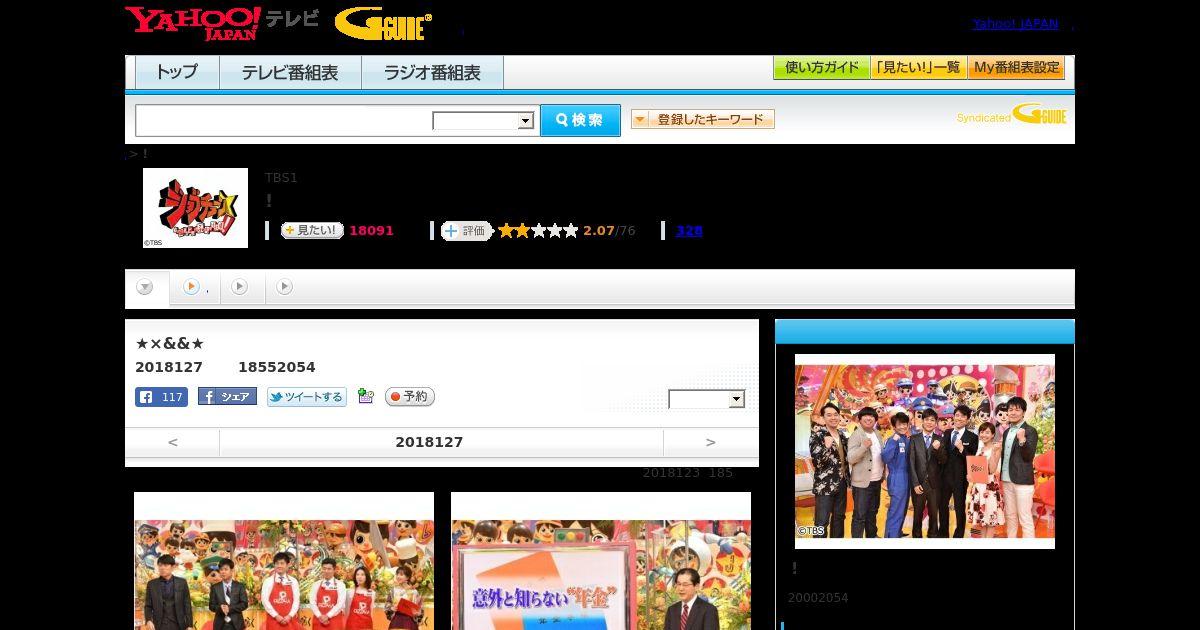Open the 328 reviews link
The height and width of the screenshot is (630, 1200).
click(x=689, y=230)
